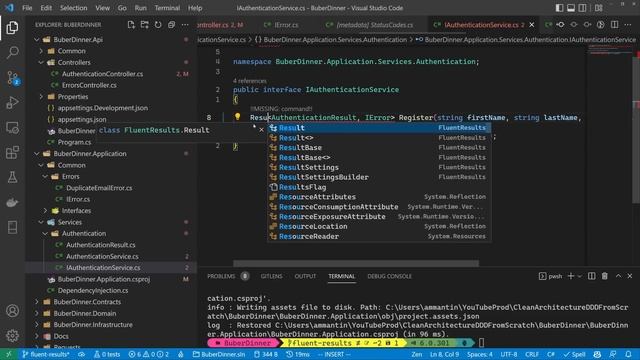The width and height of the screenshot is (640, 360).
Task: Open customize layout button
Action: 598,8
